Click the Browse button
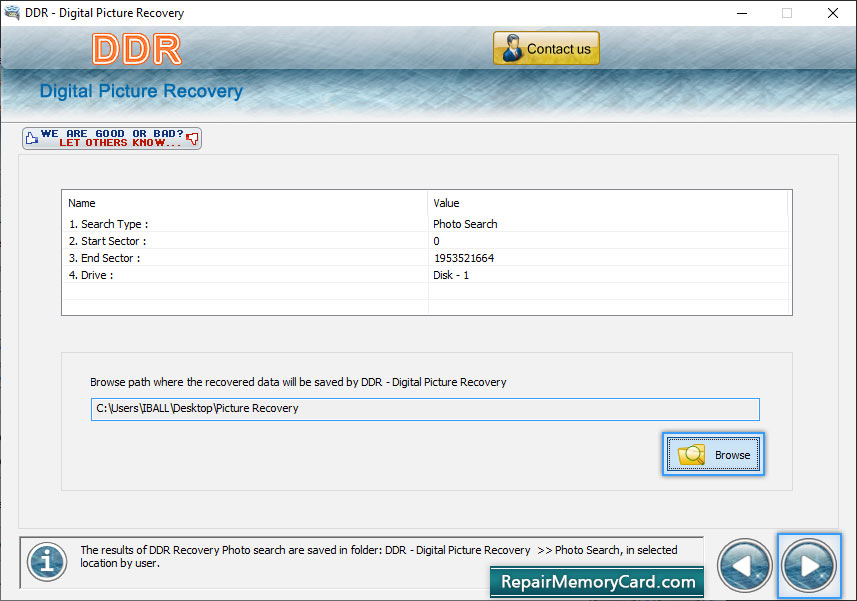 (713, 454)
